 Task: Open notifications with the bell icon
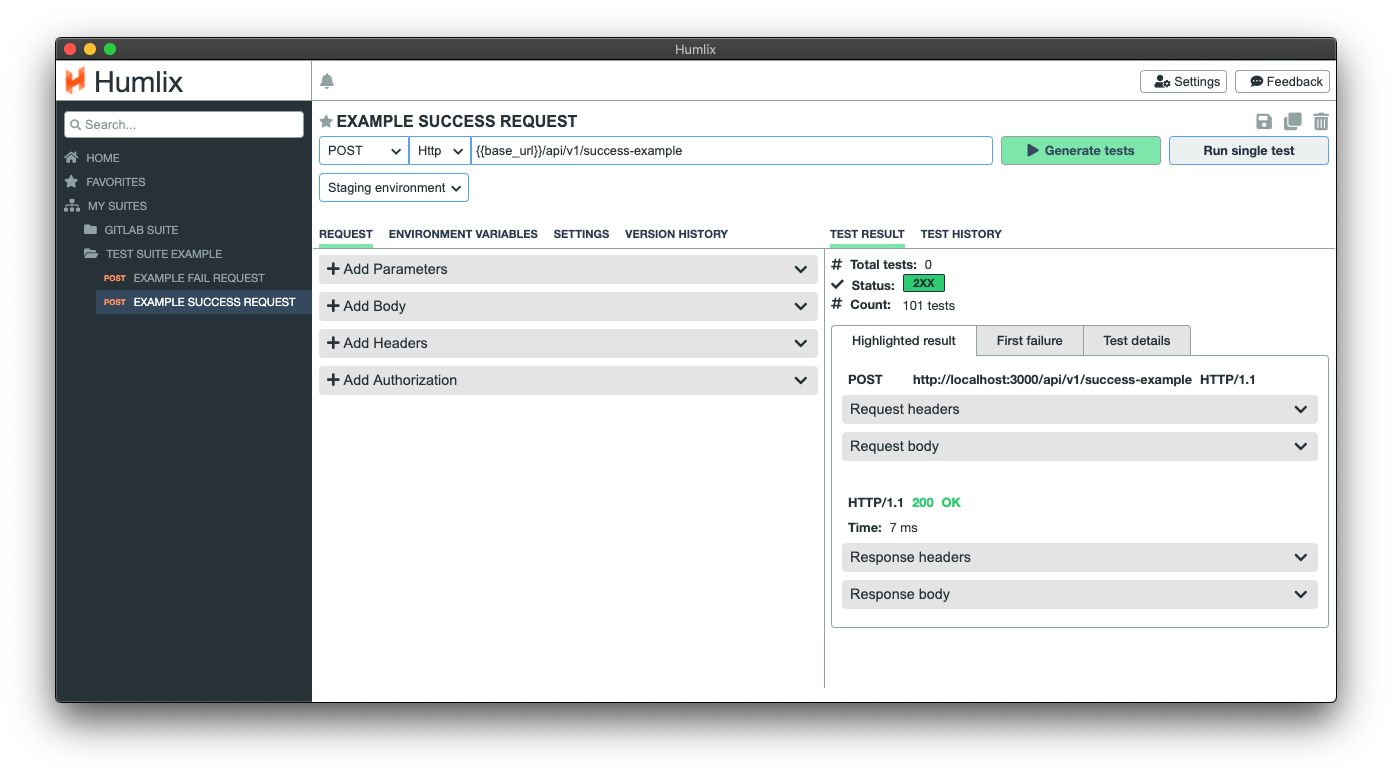tap(327, 80)
